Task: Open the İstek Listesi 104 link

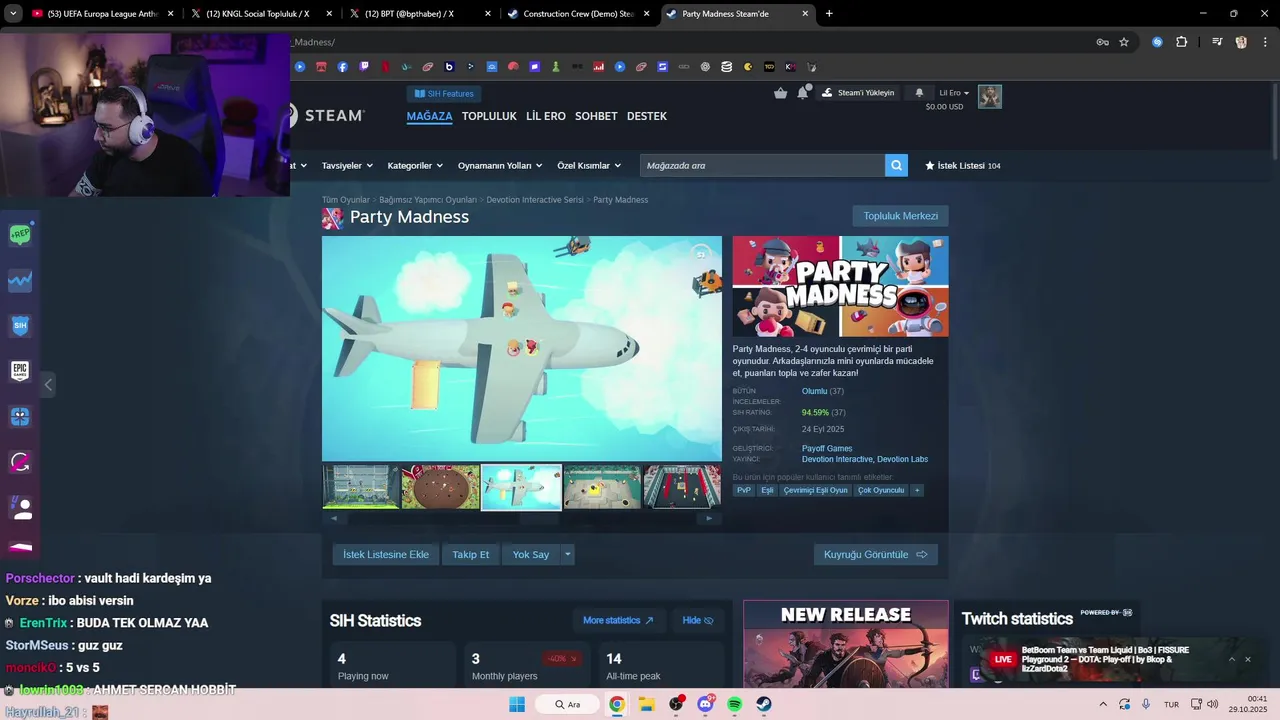Action: tap(962, 165)
